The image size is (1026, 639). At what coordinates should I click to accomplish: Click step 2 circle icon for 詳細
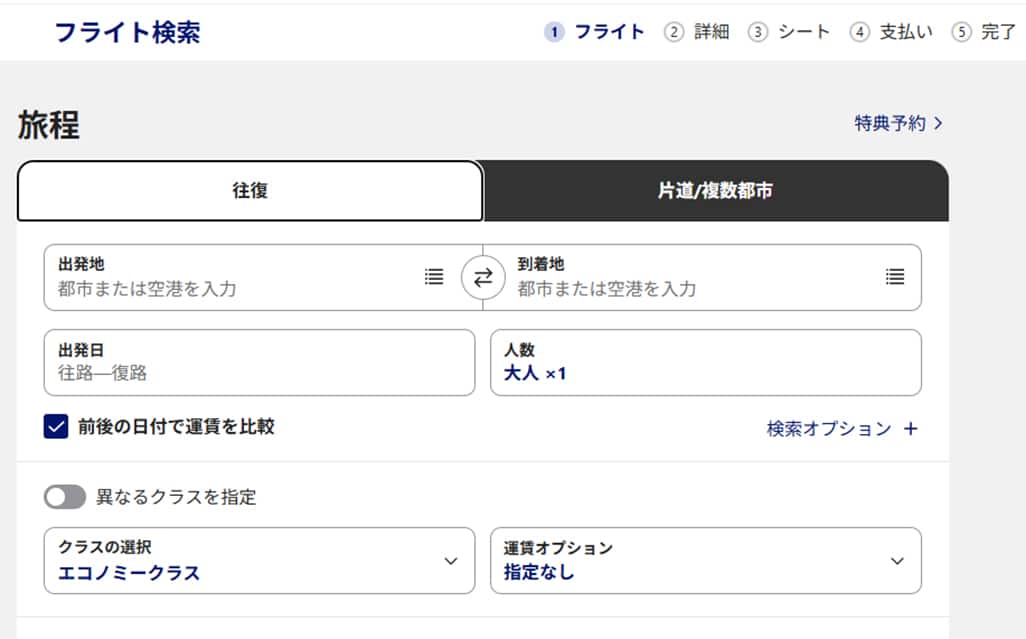click(674, 32)
